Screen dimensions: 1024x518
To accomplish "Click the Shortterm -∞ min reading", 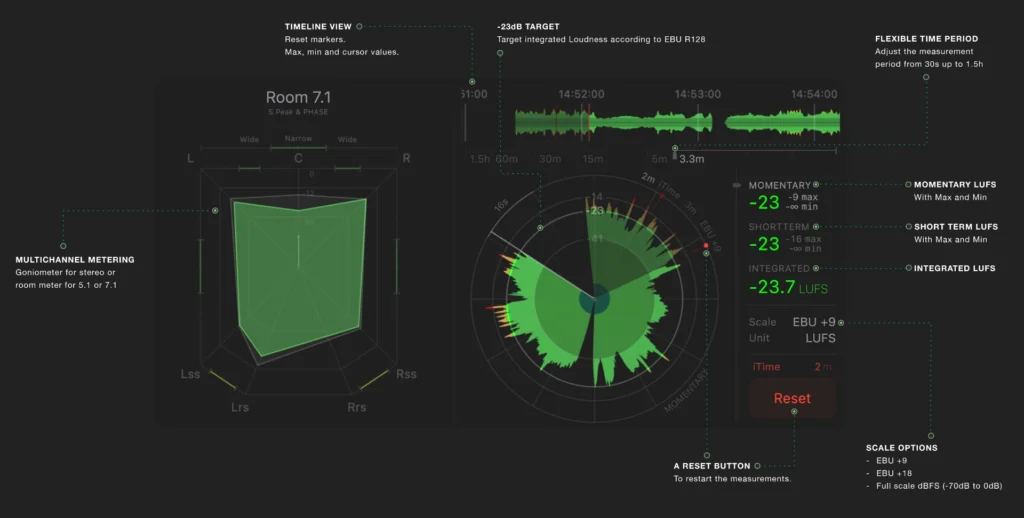I will (805, 248).
